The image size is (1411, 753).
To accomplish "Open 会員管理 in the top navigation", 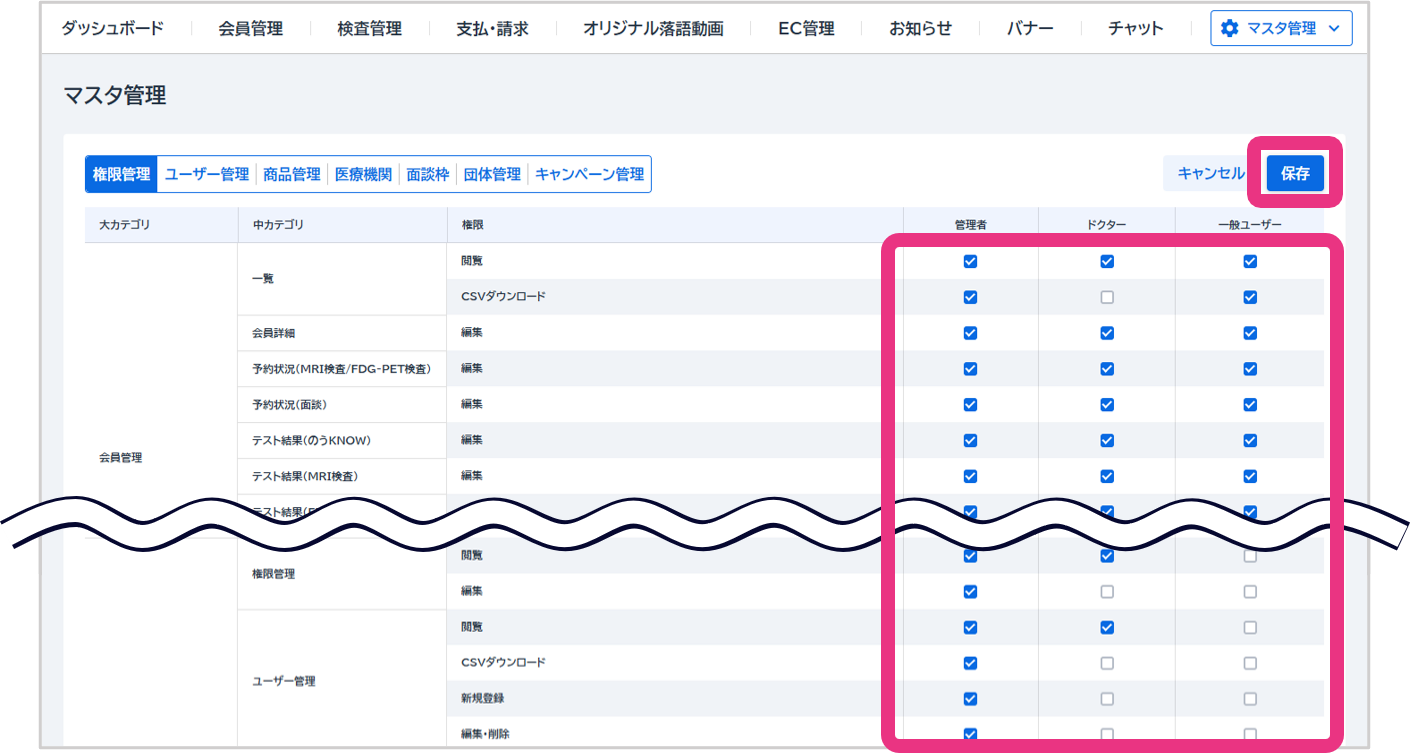I will pyautogui.click(x=250, y=28).
